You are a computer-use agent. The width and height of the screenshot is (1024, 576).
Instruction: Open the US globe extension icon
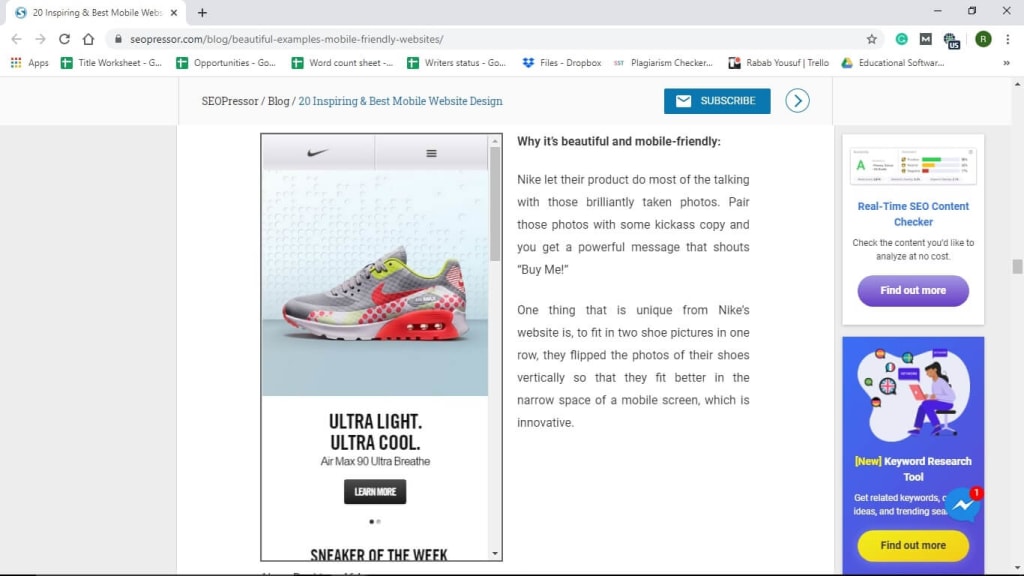pos(952,40)
